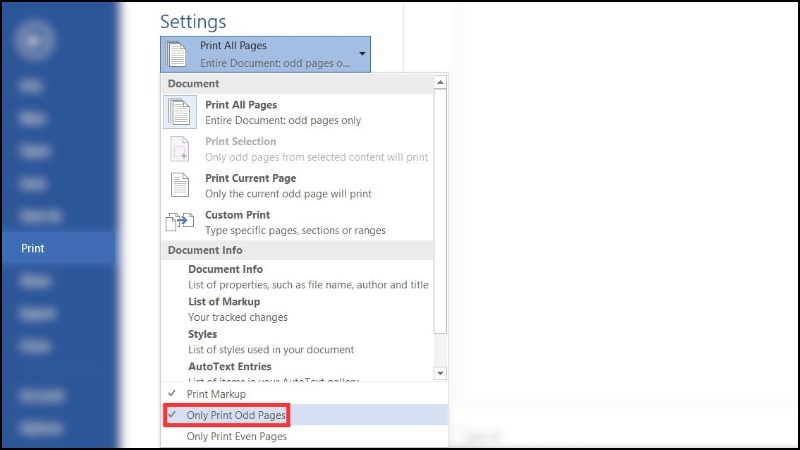Click the scroll down arrow in list

pyautogui.click(x=440, y=372)
